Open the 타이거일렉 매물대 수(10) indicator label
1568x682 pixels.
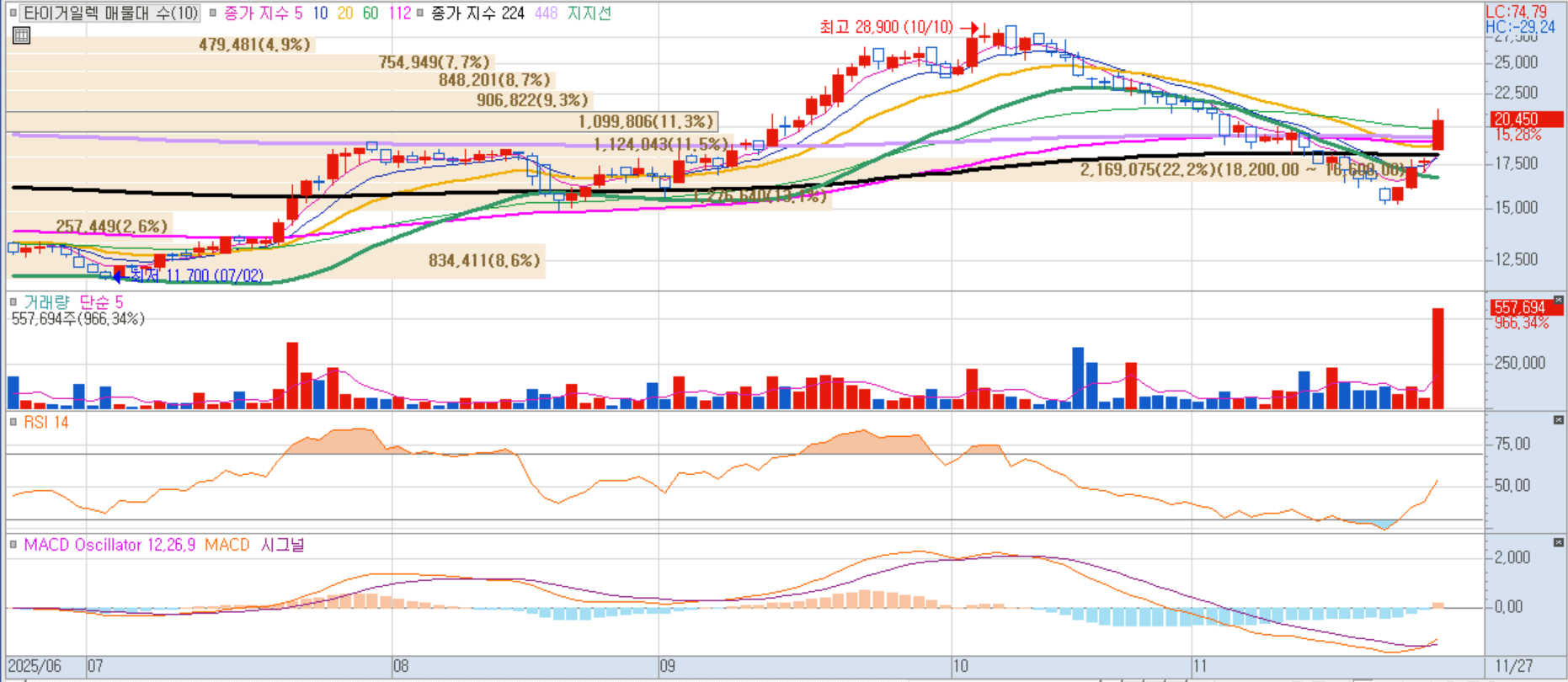tap(110, 13)
